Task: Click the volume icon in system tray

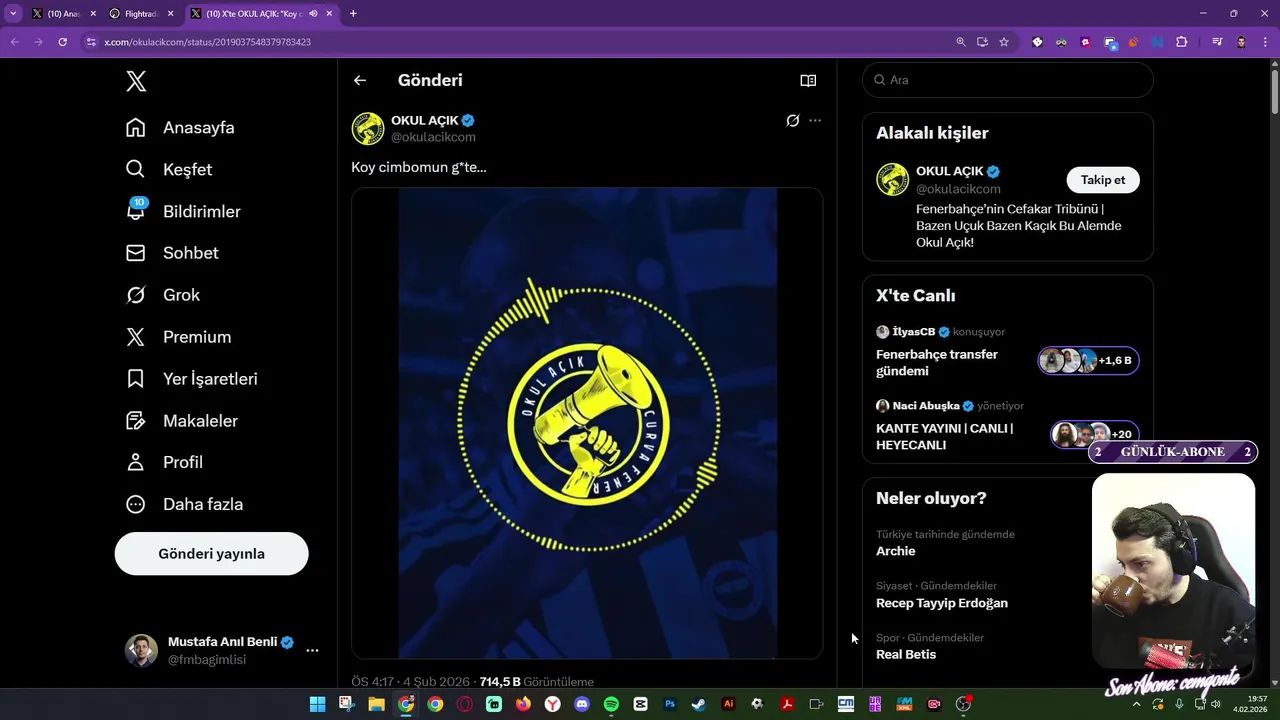Action: point(1215,704)
